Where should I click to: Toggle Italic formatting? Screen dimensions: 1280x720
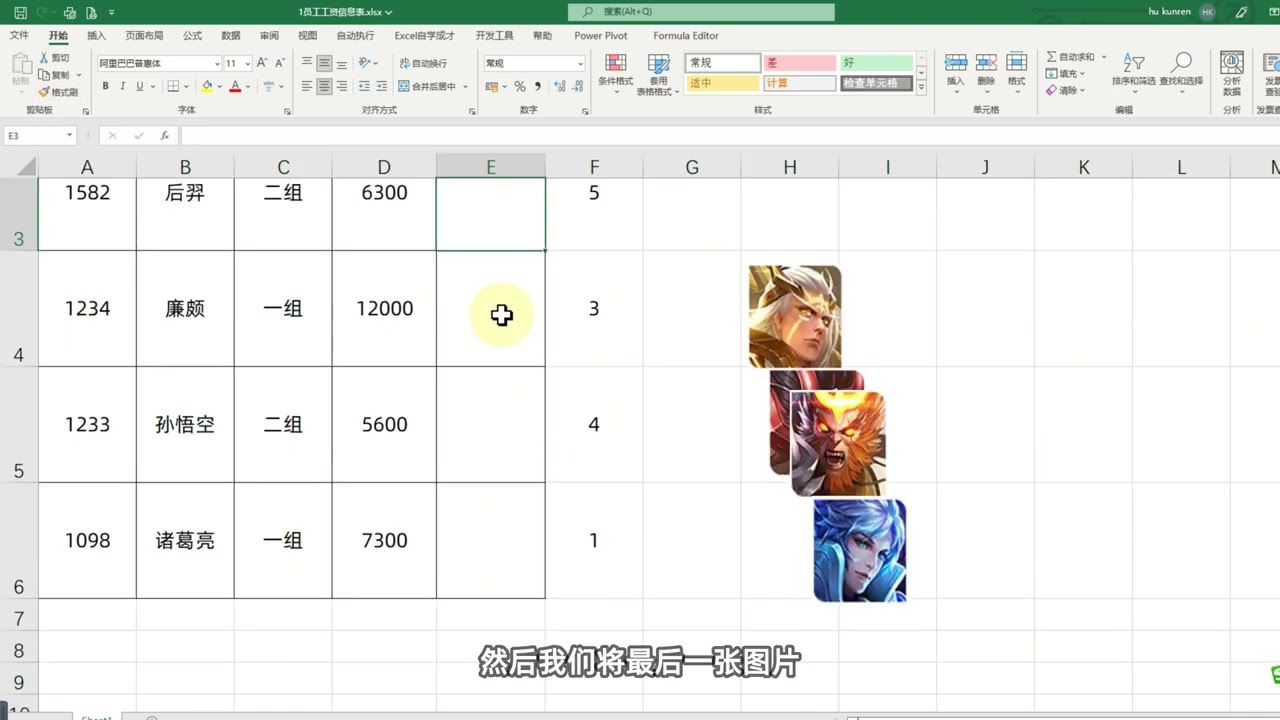[123, 87]
